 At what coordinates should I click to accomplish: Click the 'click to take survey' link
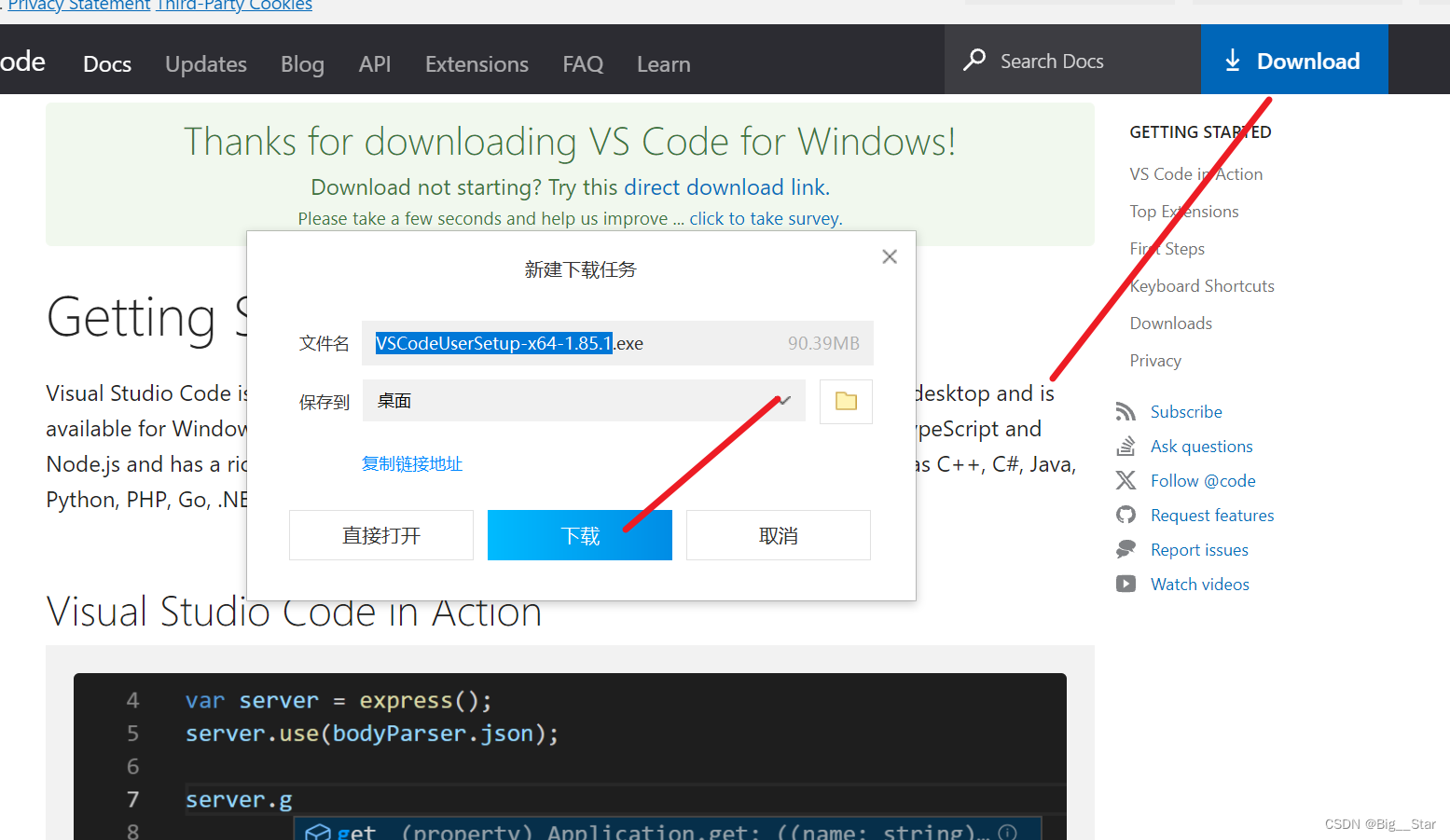pos(766,218)
